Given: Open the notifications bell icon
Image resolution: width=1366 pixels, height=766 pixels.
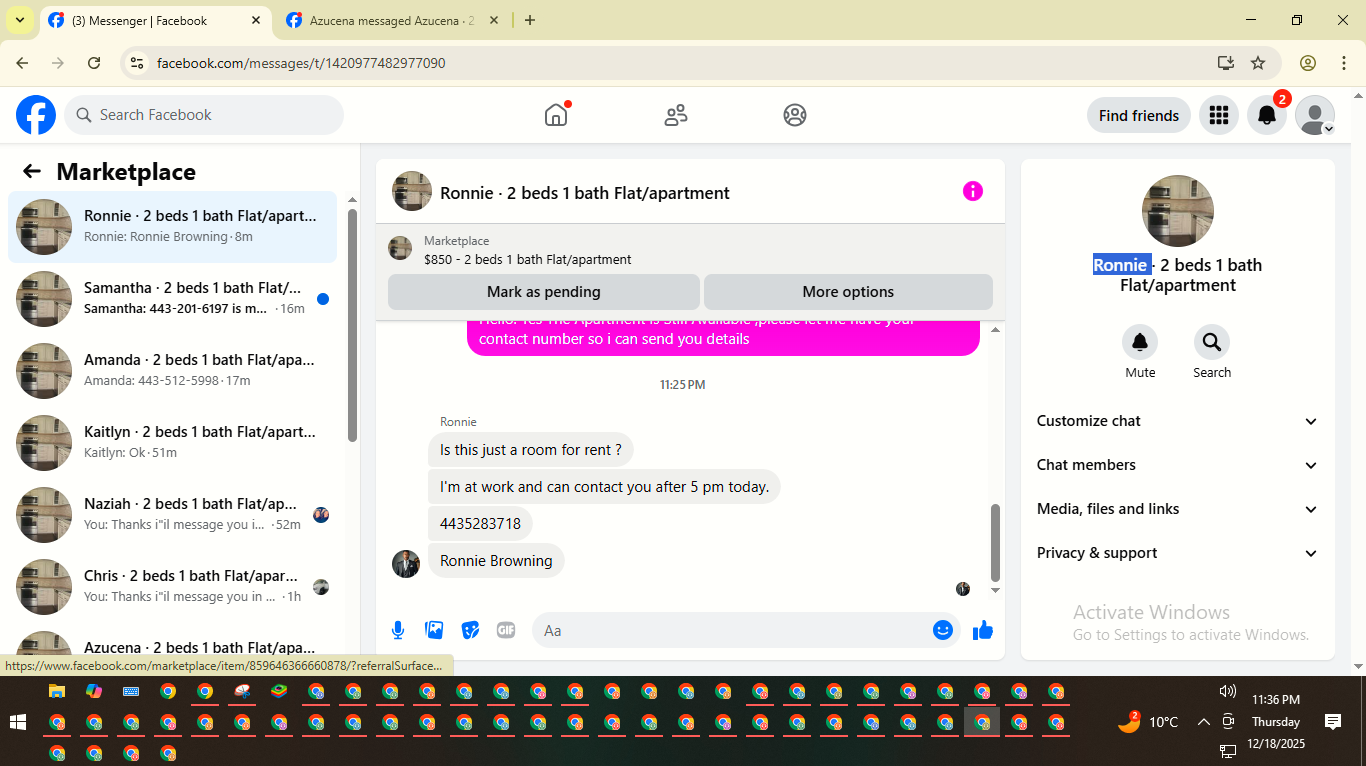Looking at the screenshot, I should pos(1267,115).
